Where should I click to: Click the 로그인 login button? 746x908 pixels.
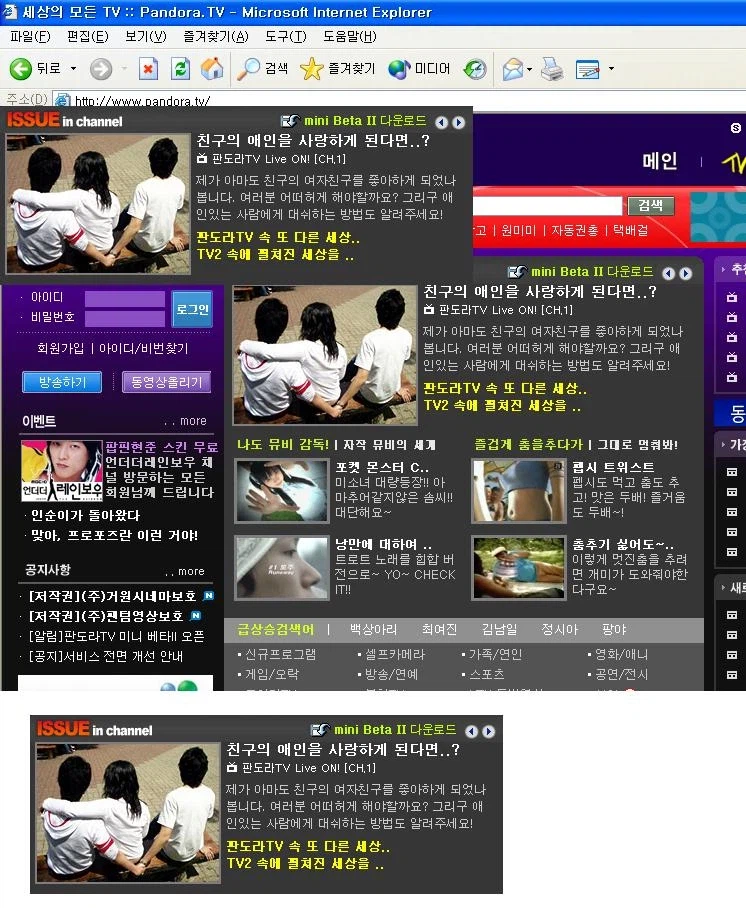(x=192, y=309)
